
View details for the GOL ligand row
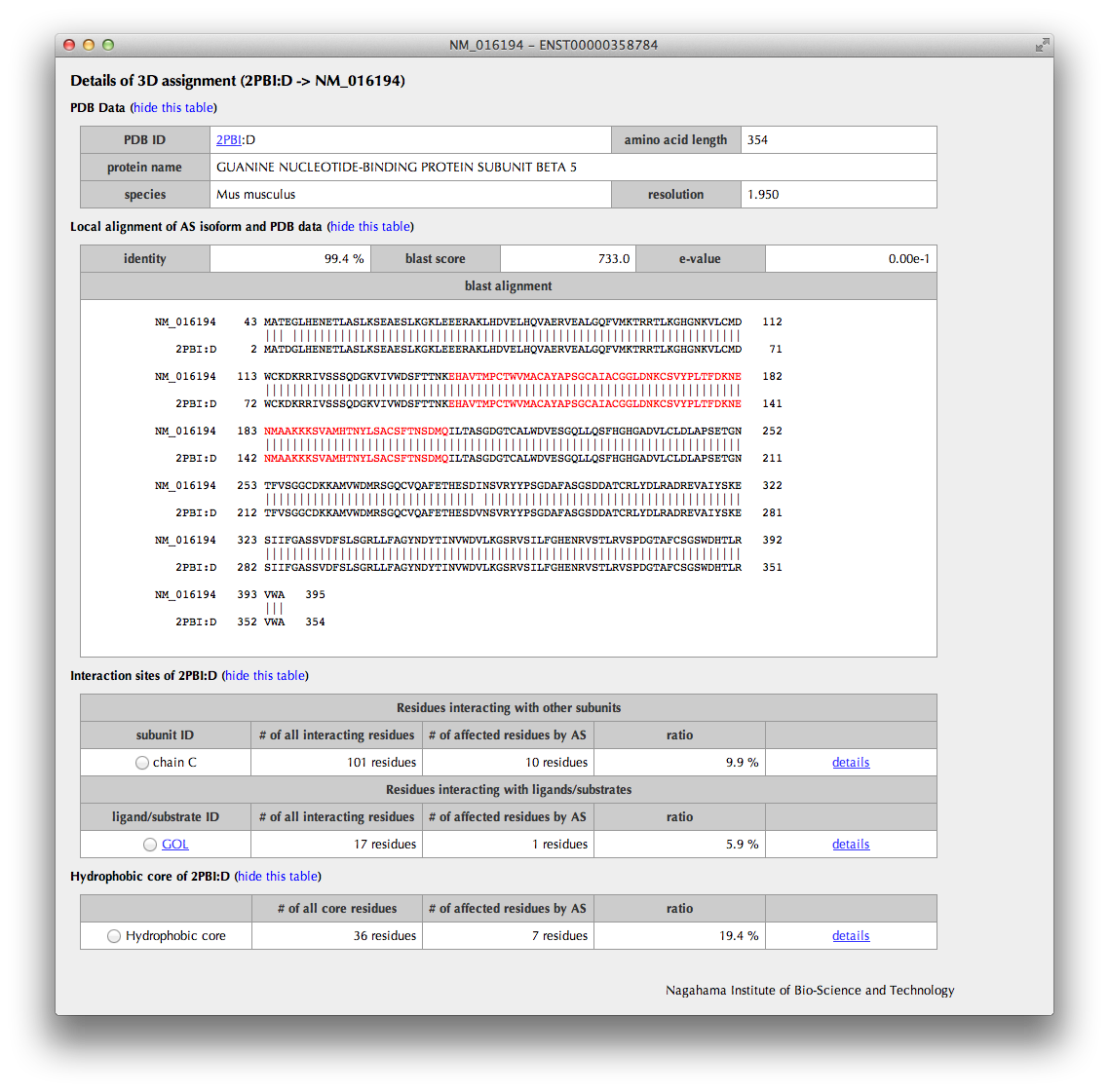point(850,845)
